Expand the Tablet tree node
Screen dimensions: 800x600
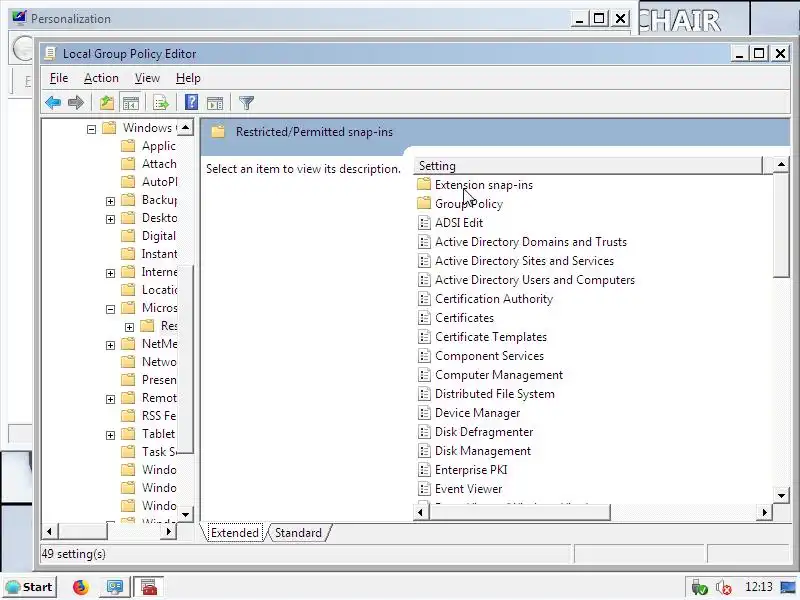(x=110, y=435)
